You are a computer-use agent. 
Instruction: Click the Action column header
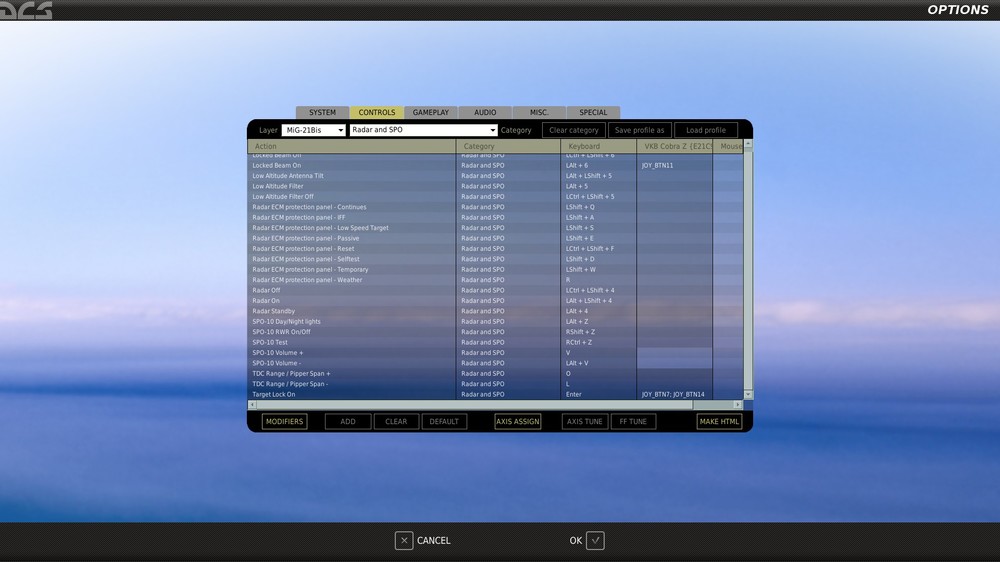(352, 146)
